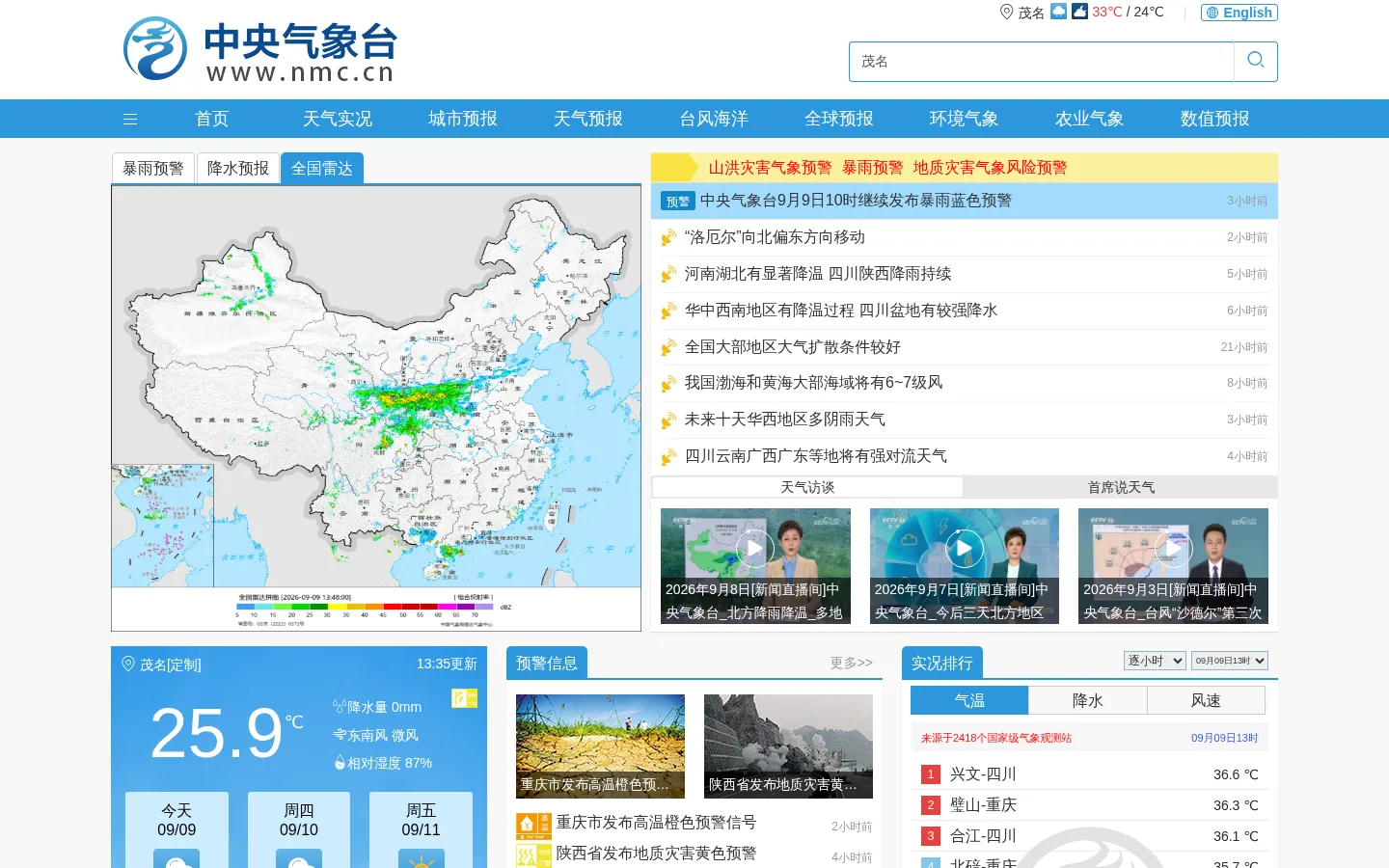Screen dimensions: 1389x868
Task: Go to 城市预报 in the navigation bar
Action: click(463, 119)
